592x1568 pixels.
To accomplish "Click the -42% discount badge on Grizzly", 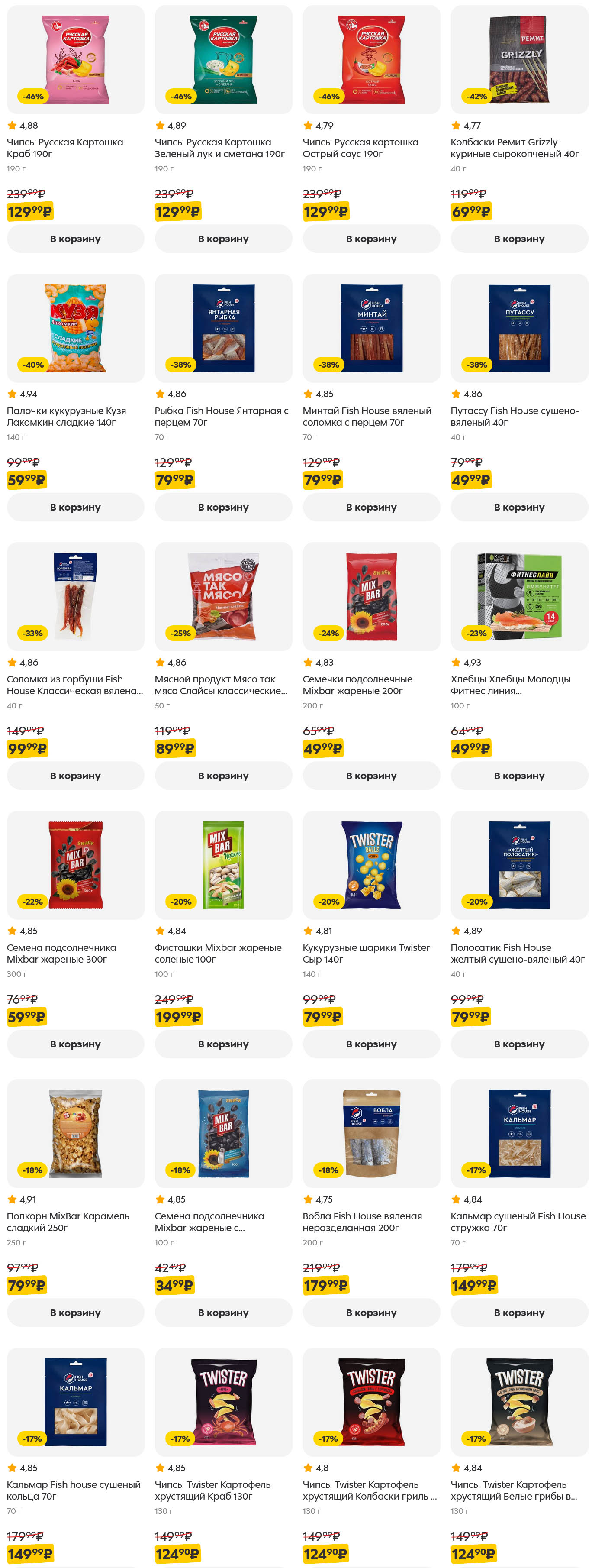I will (x=476, y=96).
